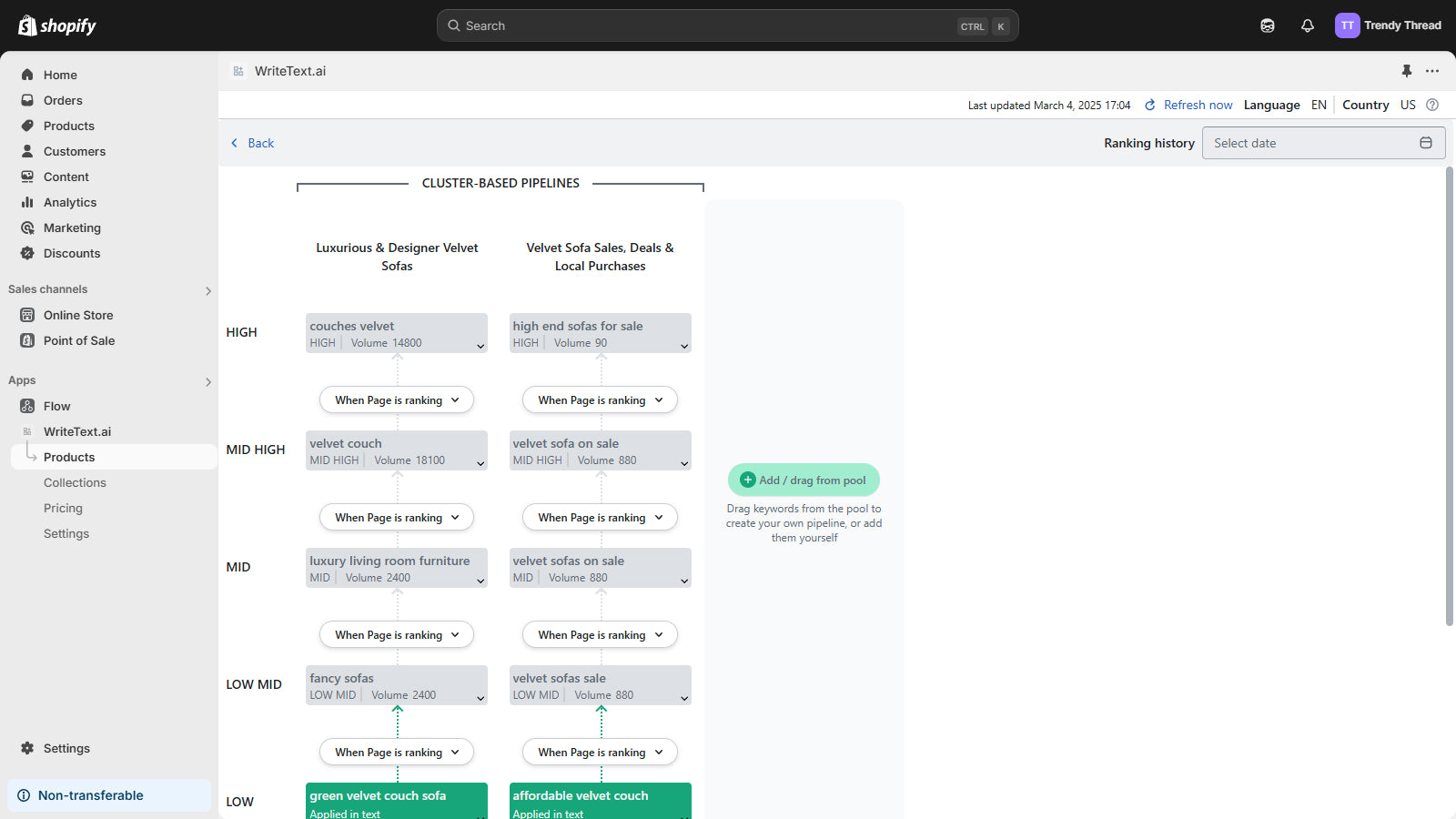Select the Flow app icon in sidebar

point(27,406)
